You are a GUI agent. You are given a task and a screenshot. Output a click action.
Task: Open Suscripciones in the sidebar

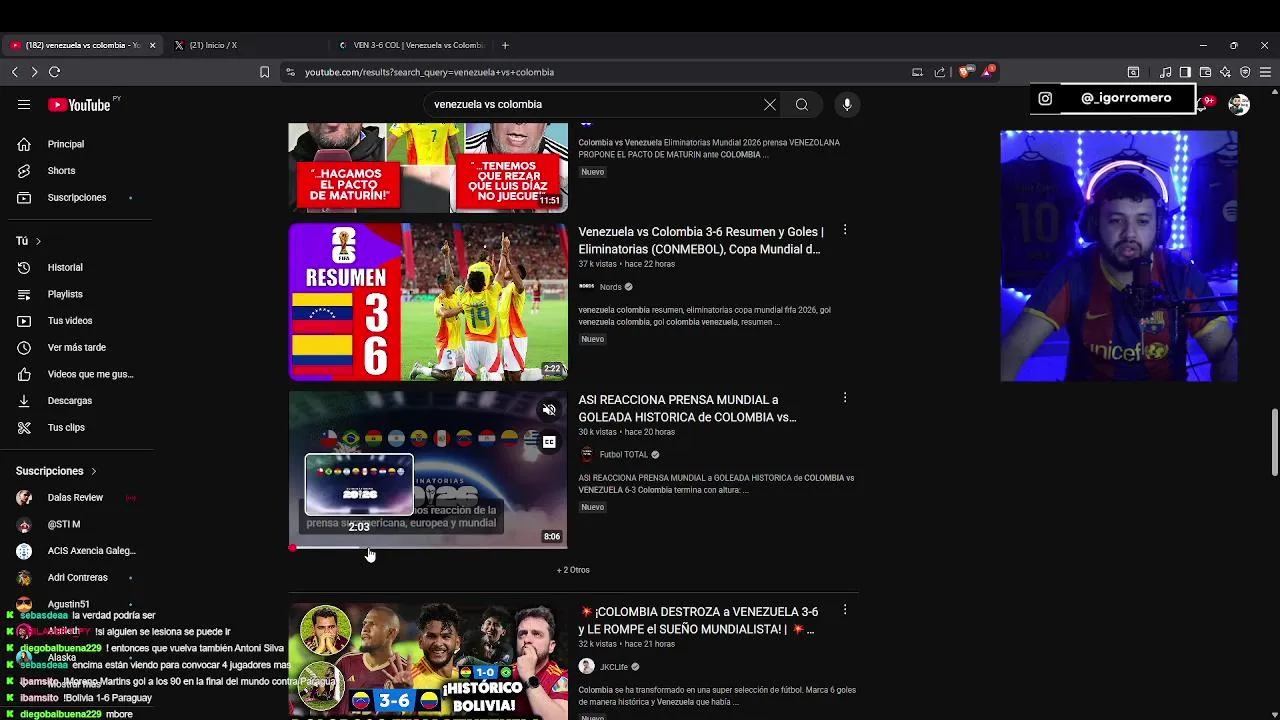point(77,197)
